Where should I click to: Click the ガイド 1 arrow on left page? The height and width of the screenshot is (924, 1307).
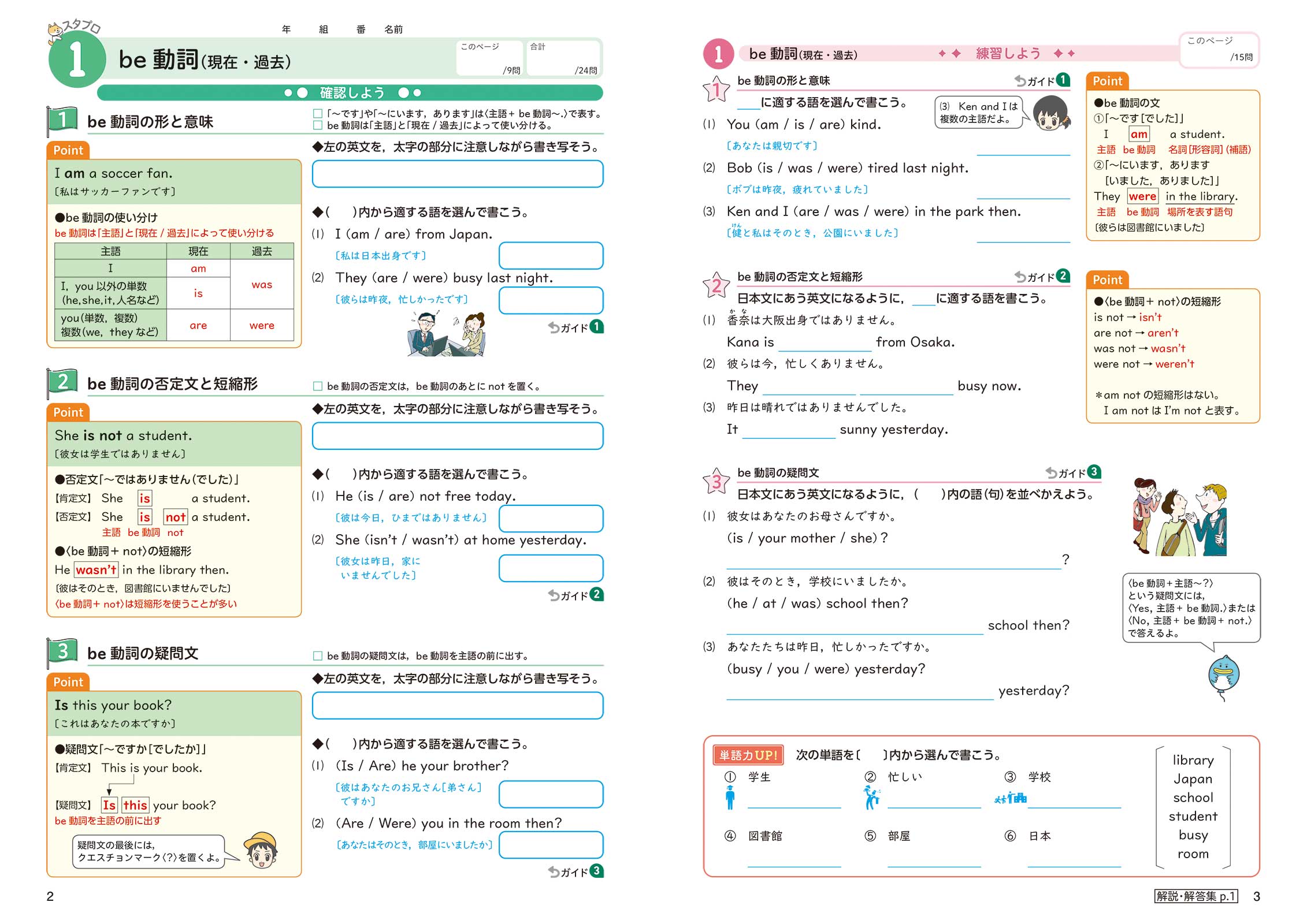pyautogui.click(x=575, y=327)
